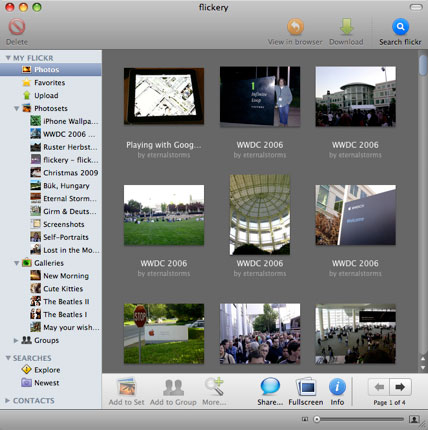Go to previous page arrow
The image size is (428, 430).
[379, 387]
